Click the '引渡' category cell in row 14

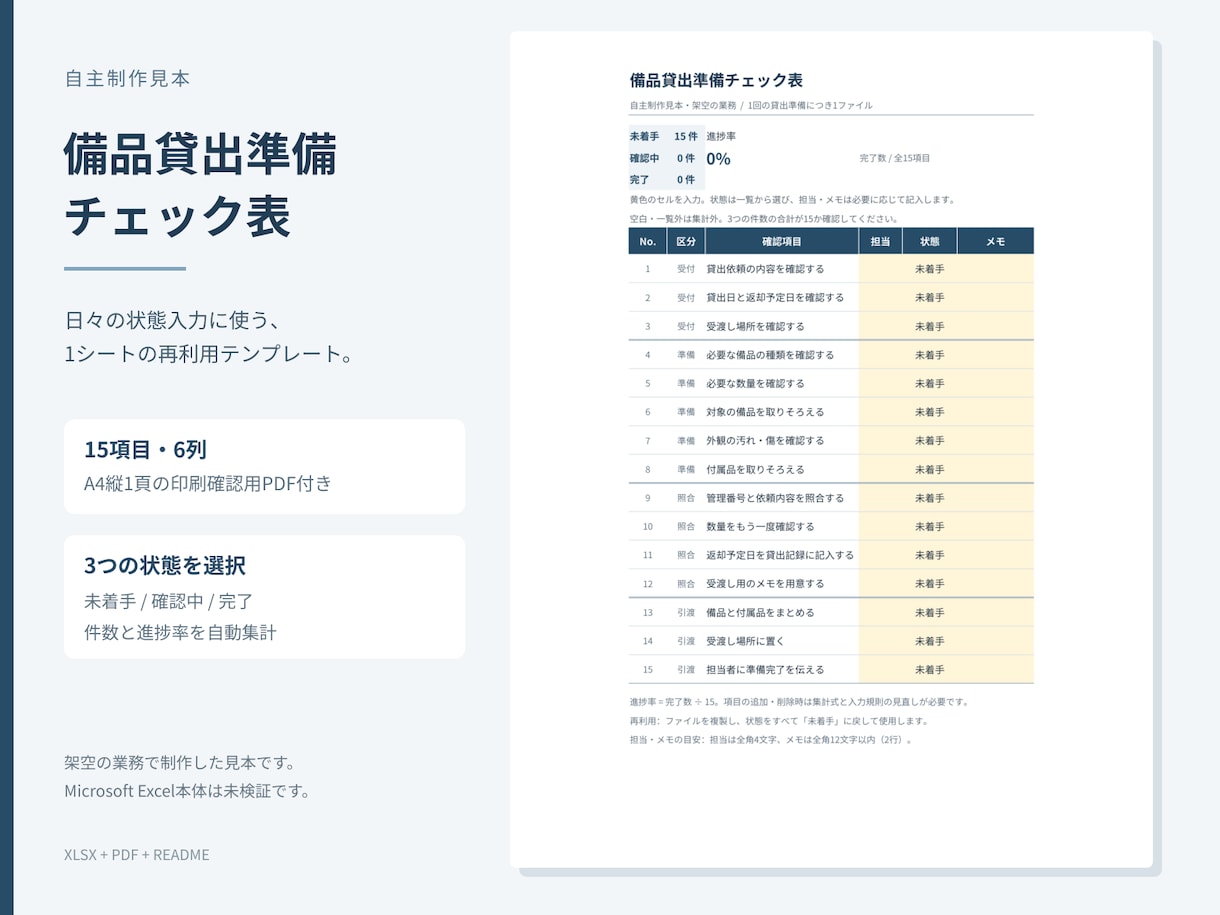686,641
